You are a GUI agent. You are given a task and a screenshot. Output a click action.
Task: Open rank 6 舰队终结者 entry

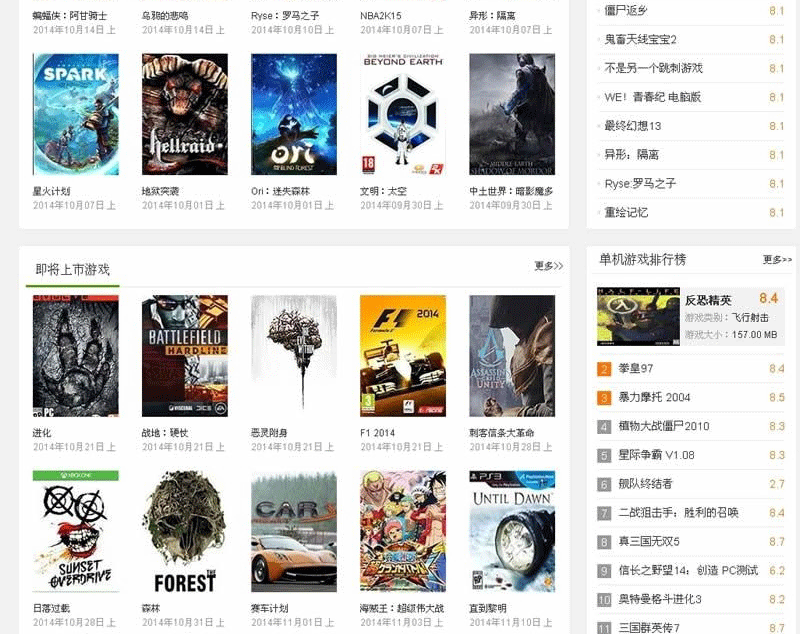tap(645, 484)
